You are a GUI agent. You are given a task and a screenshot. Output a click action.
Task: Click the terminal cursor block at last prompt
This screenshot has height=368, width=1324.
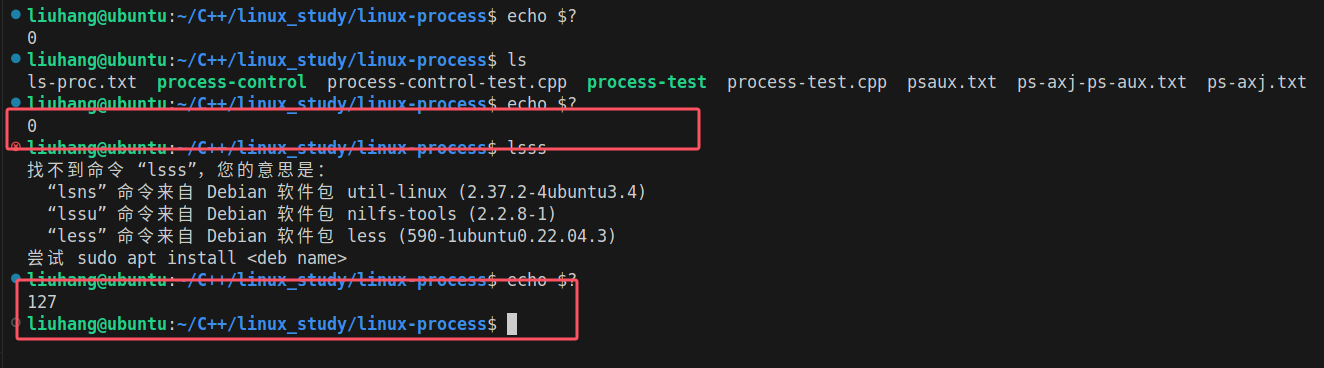(x=512, y=324)
